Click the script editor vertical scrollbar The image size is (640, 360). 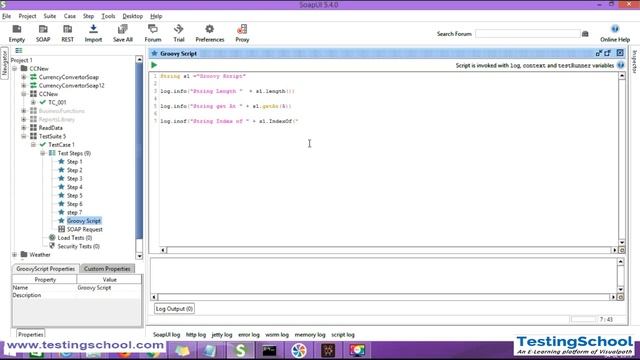(622, 159)
